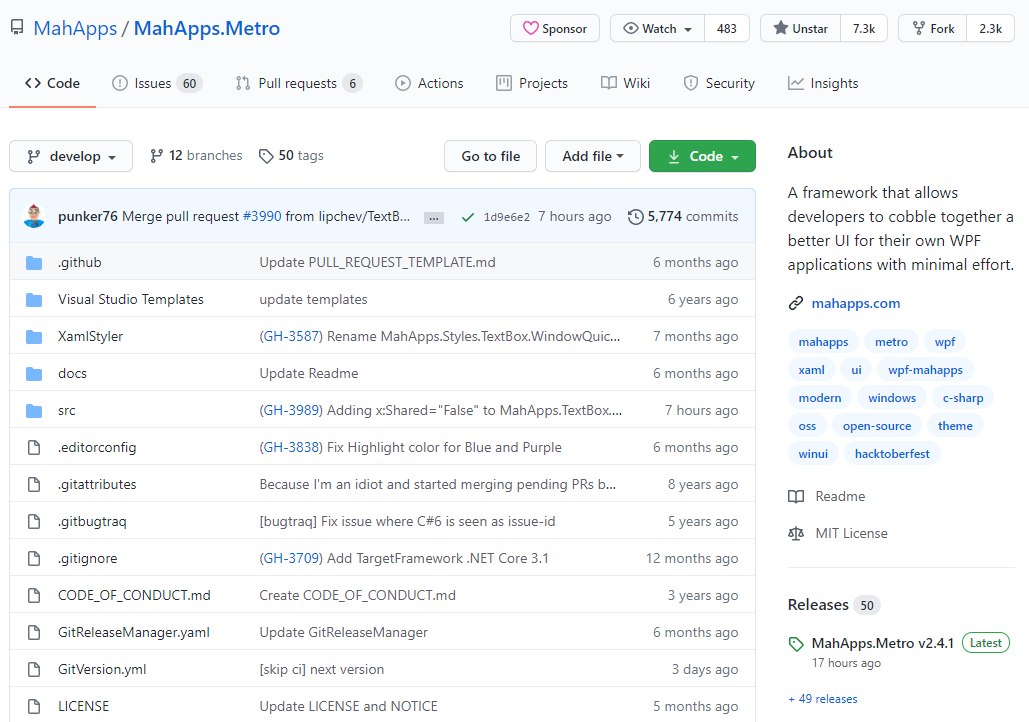Image resolution: width=1029 pixels, height=722 pixels.
Task: Visit the mahapps.com website link
Action: (856, 303)
